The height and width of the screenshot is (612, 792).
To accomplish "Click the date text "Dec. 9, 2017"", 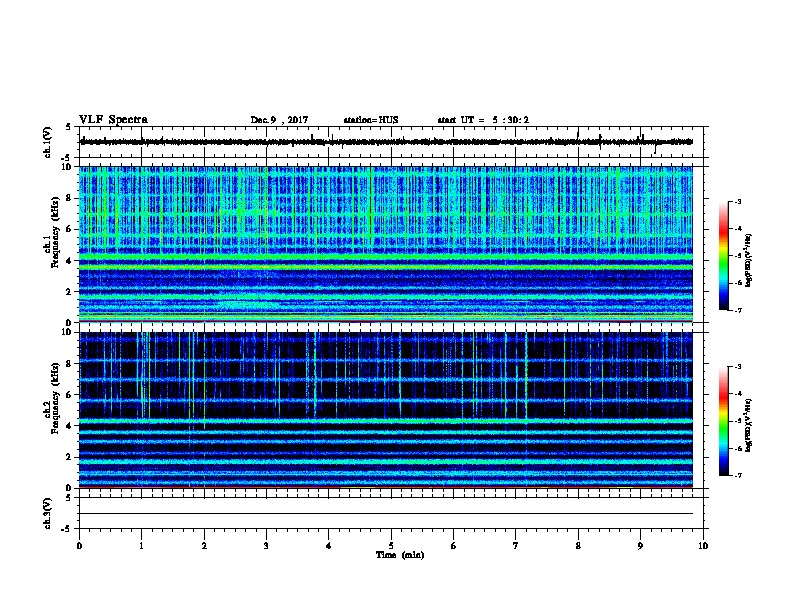I will [279, 120].
